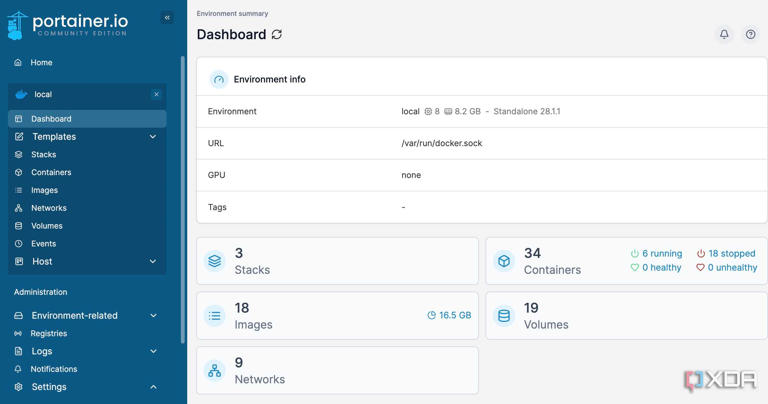This screenshot has height=404, width=768.
Task: Collapse the Settings chevron
Action: tap(153, 387)
